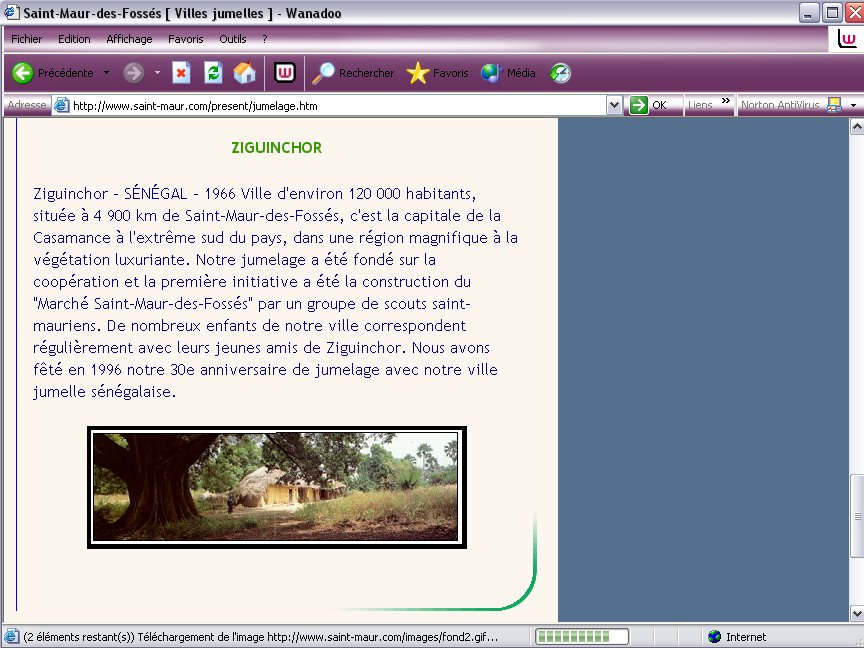Click the status bar download message

click(261, 637)
